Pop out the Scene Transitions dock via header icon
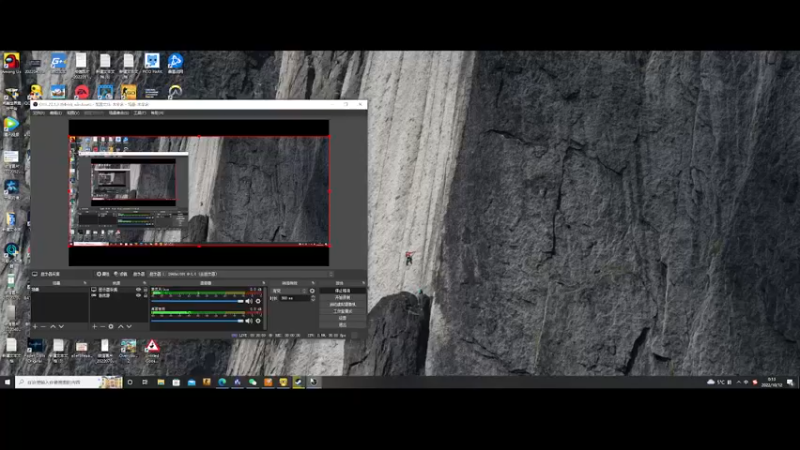 pos(313,283)
